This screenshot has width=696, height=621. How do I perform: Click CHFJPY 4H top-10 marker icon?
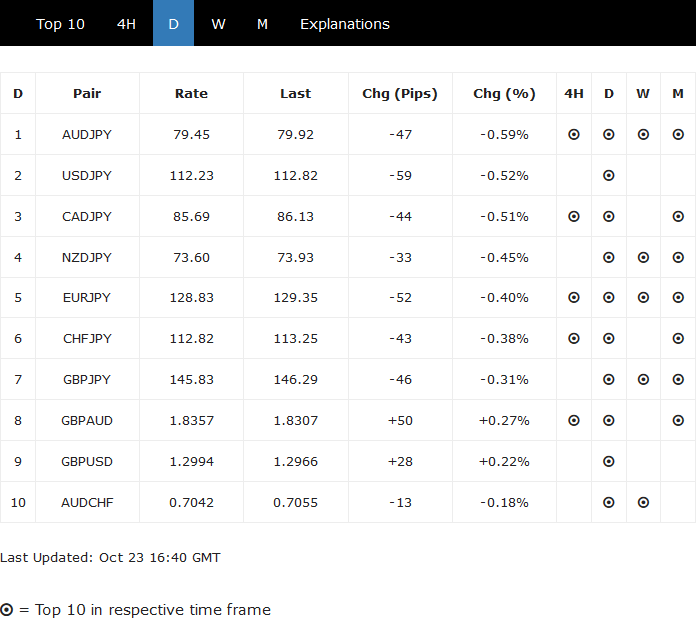click(x=574, y=339)
